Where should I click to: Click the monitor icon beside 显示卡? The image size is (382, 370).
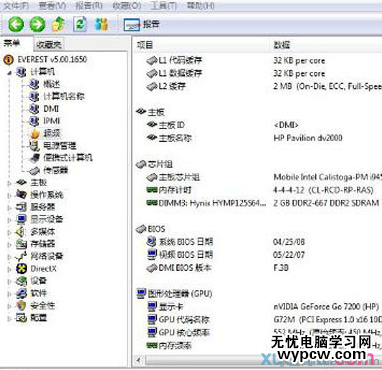pyautogui.click(x=152, y=306)
